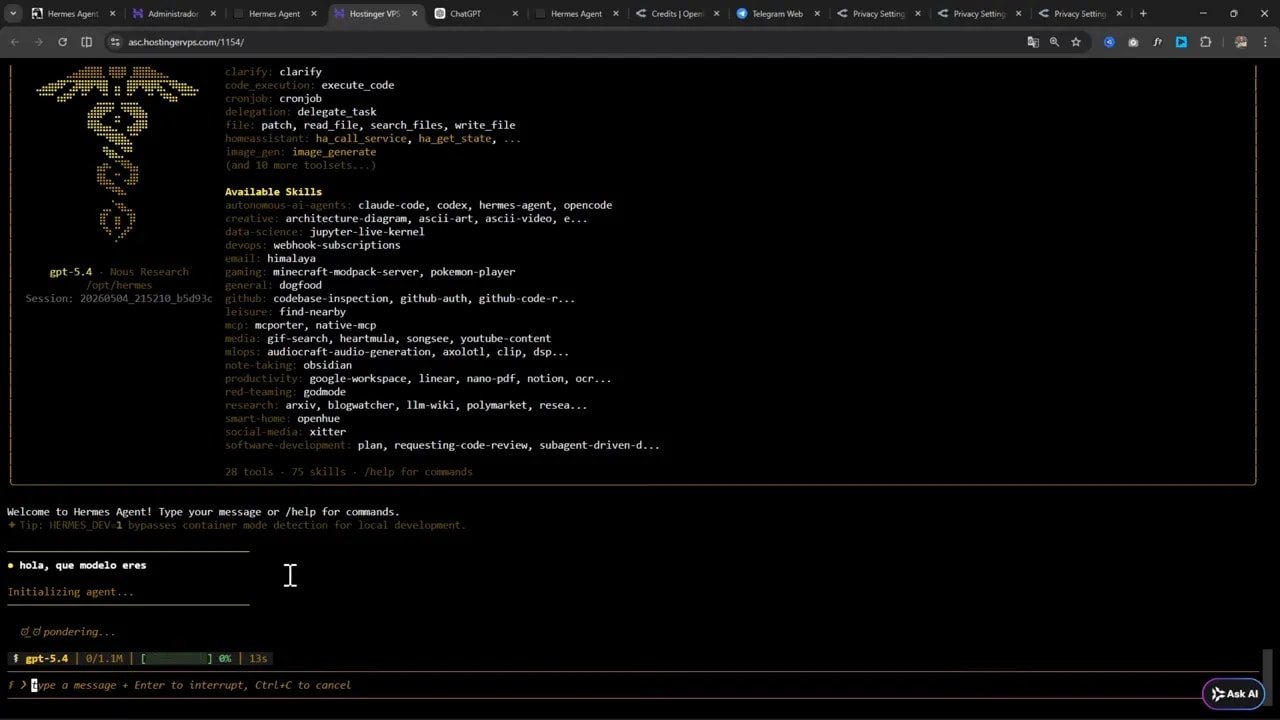1280x720 pixels.
Task: Click the 'webhook-subscriptions' skill
Action: click(336, 245)
